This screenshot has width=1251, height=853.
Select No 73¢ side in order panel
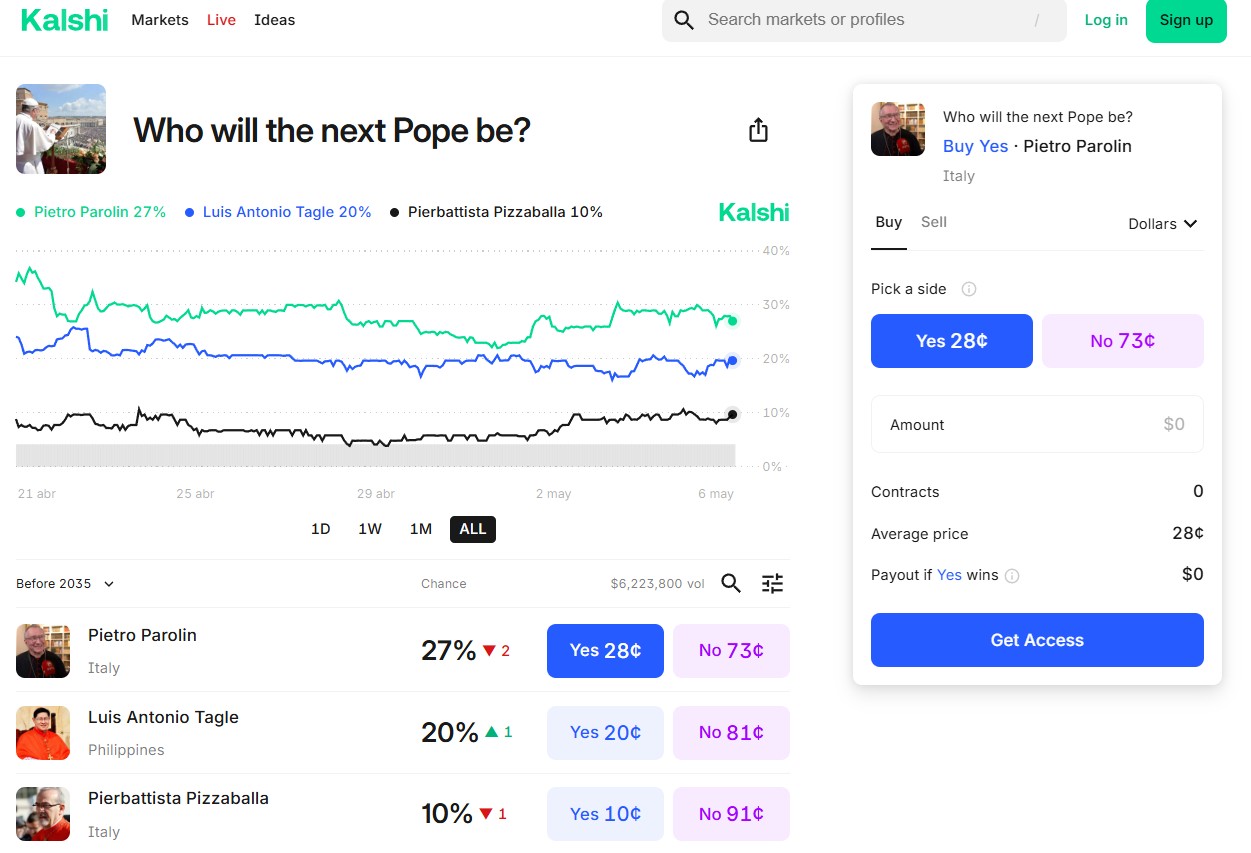(x=1123, y=341)
